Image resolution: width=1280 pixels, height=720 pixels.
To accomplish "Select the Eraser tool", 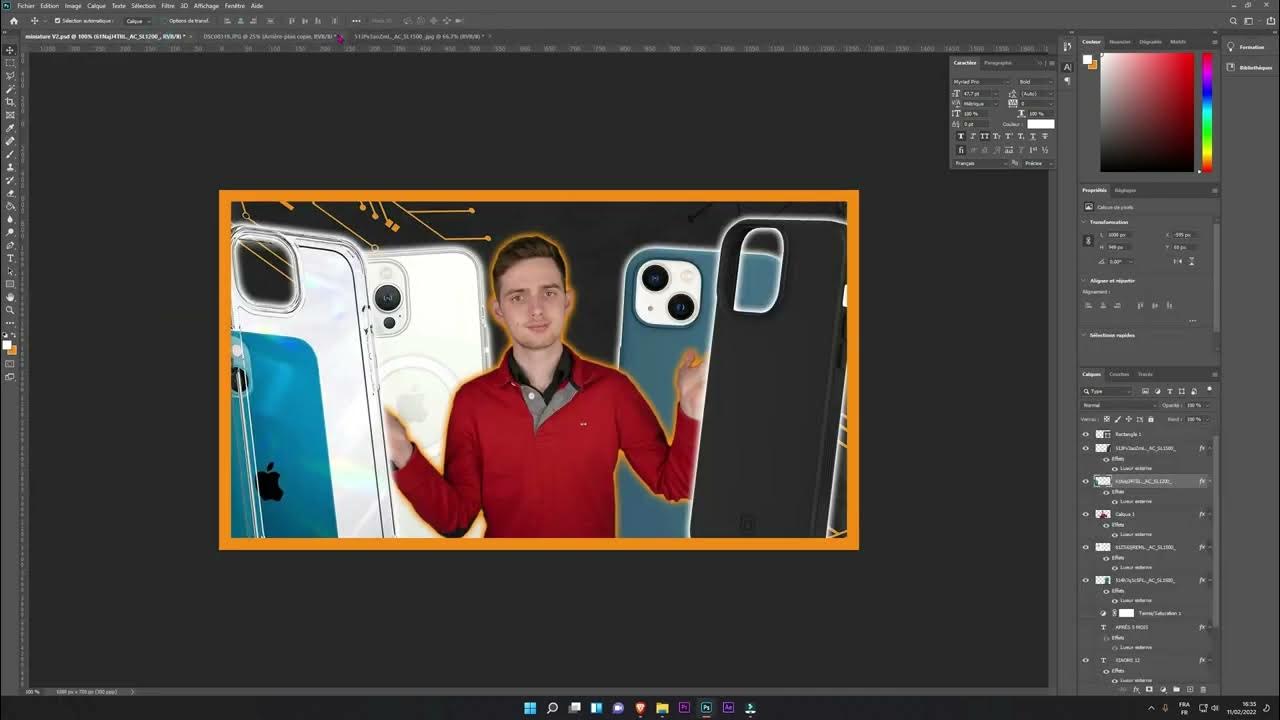I will 10,193.
